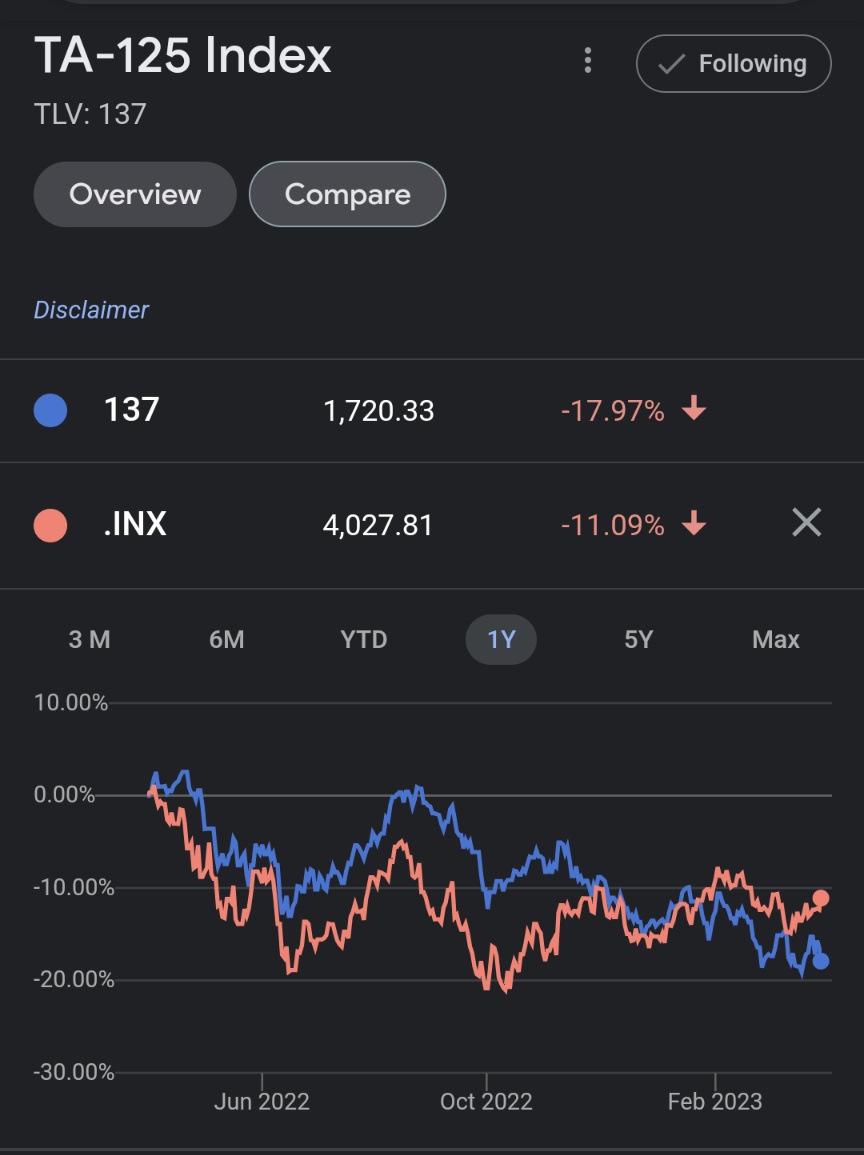864x1155 pixels.
Task: Open the Disclaimer link
Action: click(x=91, y=310)
